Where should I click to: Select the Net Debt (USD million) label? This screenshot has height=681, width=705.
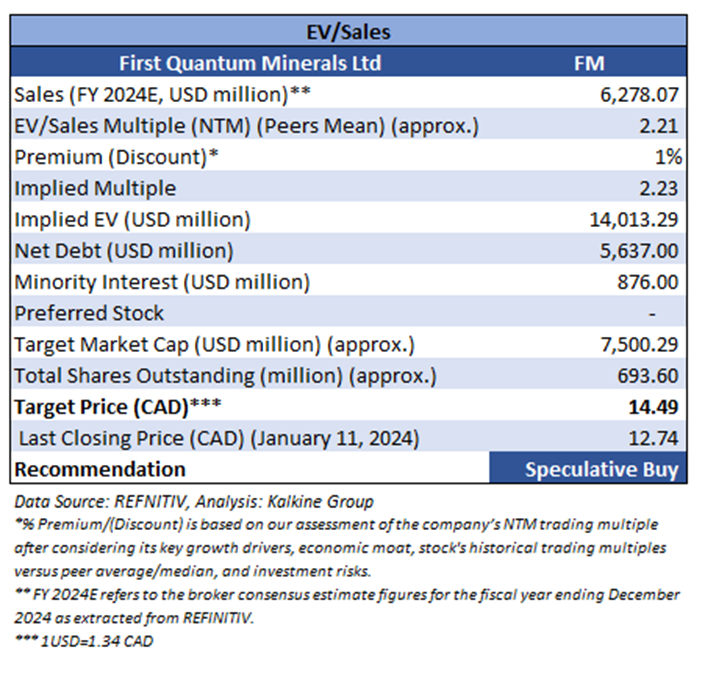pyautogui.click(x=124, y=251)
